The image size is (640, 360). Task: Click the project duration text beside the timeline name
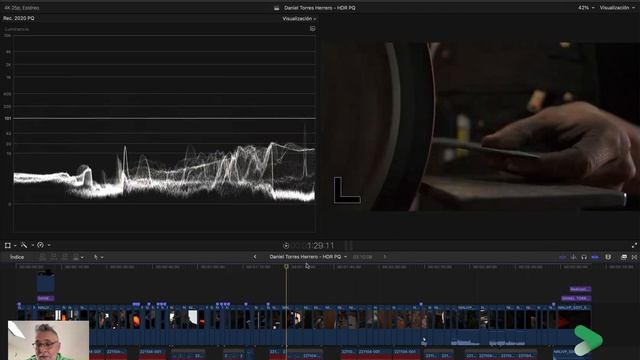(362, 257)
